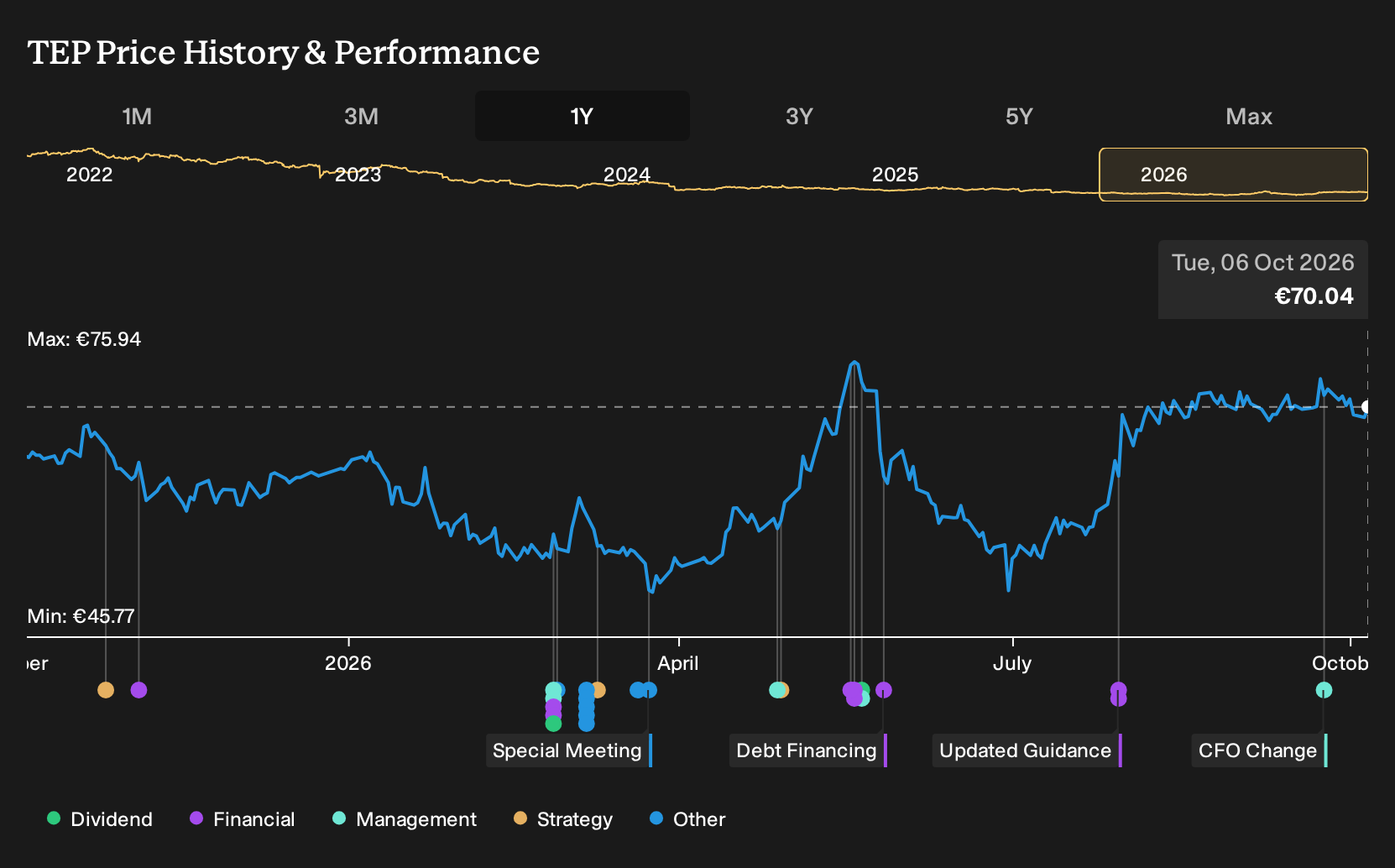Click the Tue, 06 Oct 2026 price tooltip

pos(1263,280)
